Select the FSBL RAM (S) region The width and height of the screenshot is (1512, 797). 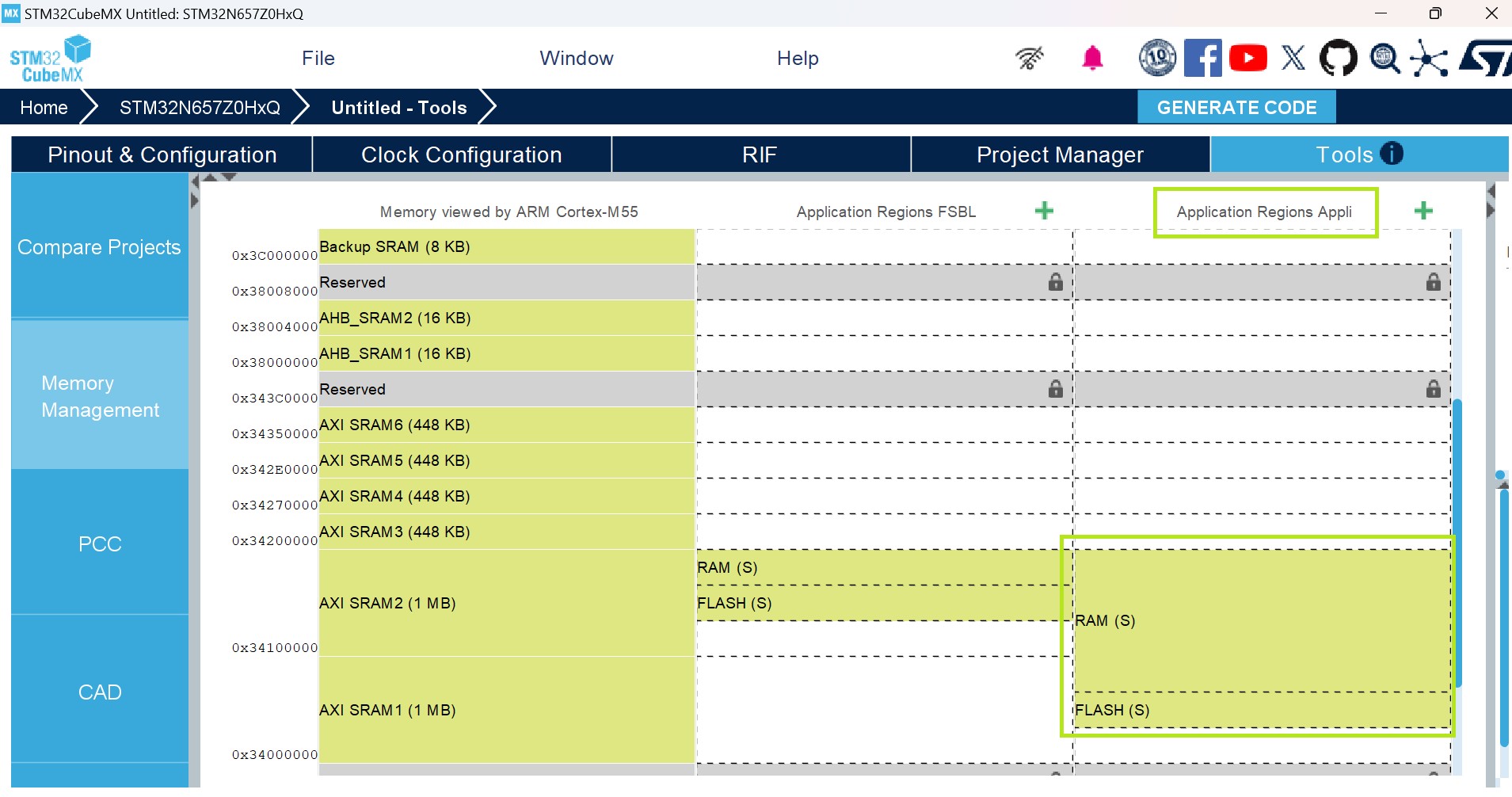(x=885, y=567)
